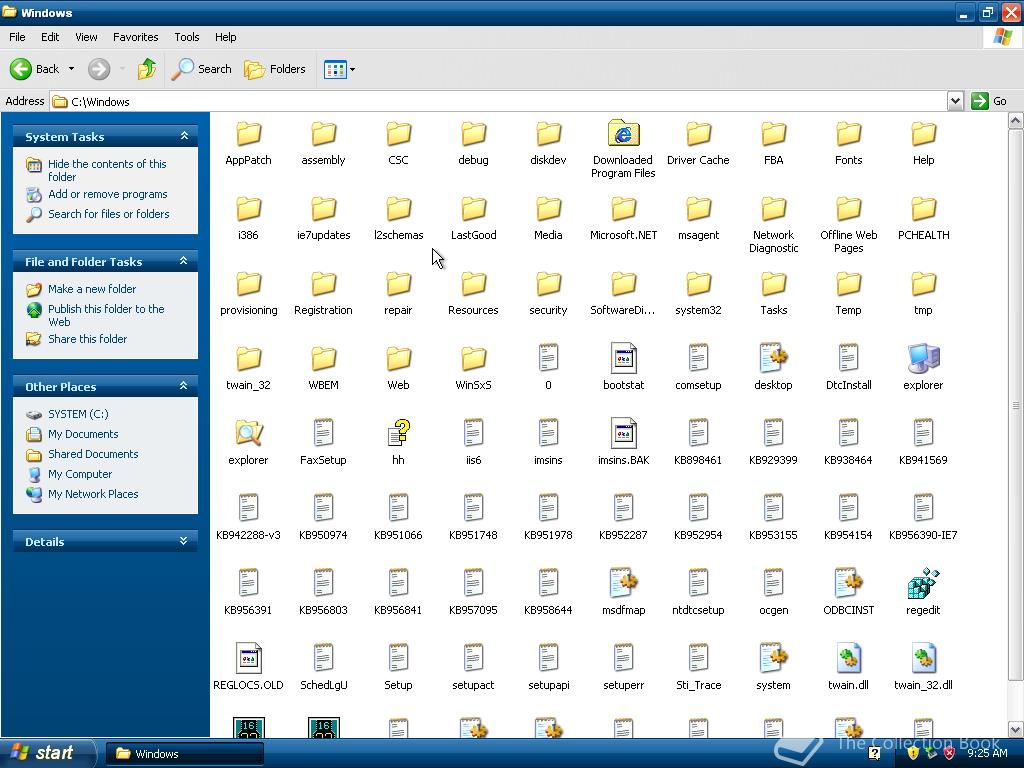Open the Back history dropdown arrow
The image size is (1024, 768).
pyautogui.click(x=71, y=69)
